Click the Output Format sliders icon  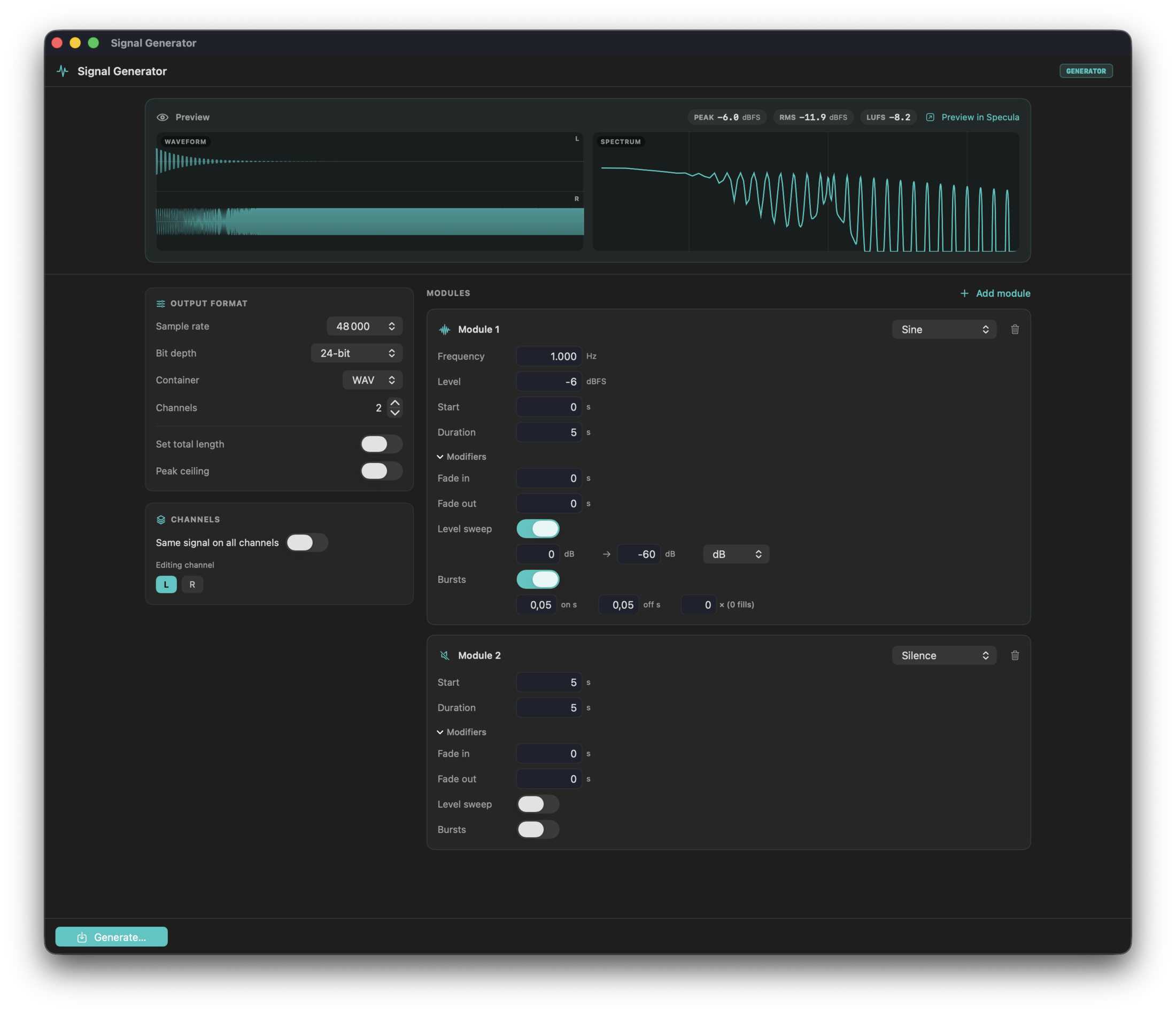[x=160, y=304]
